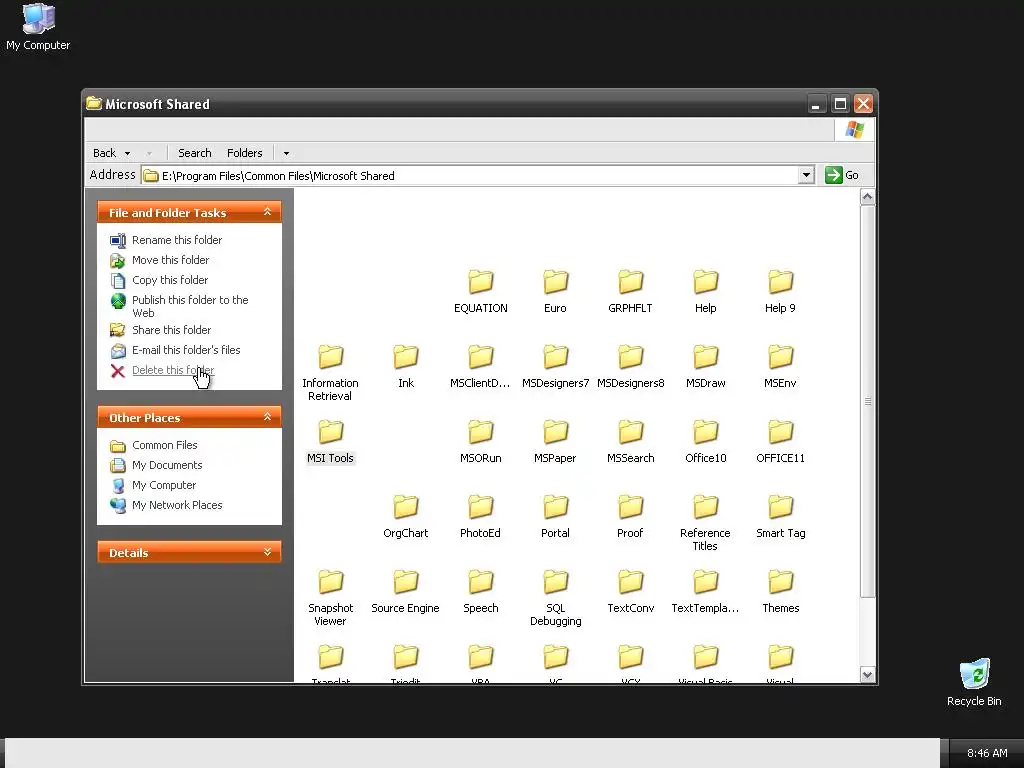1024x768 pixels.
Task: Select the Recycle Bin desktop icon
Action: (974, 682)
